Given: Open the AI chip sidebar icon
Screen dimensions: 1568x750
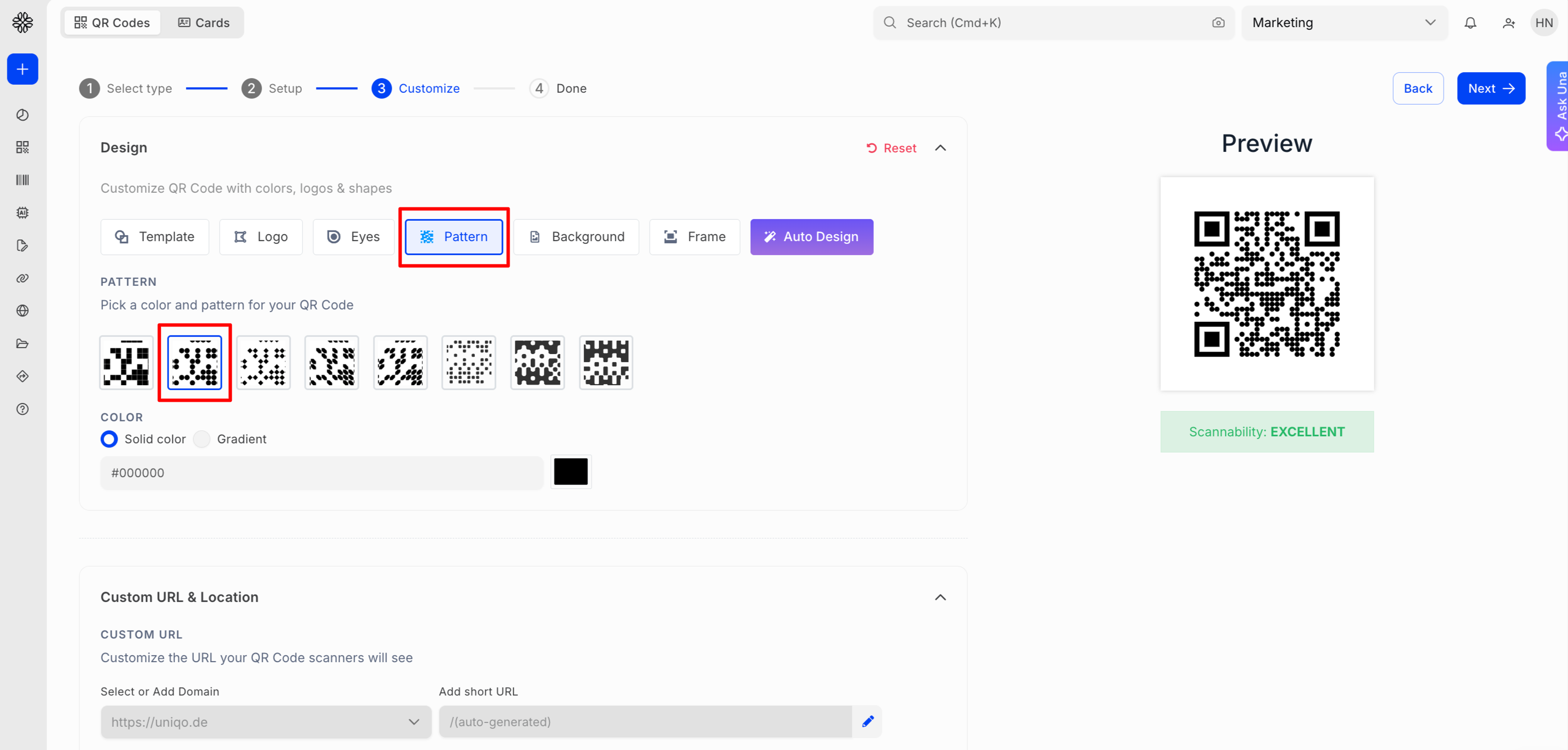Looking at the screenshot, I should tap(22, 212).
